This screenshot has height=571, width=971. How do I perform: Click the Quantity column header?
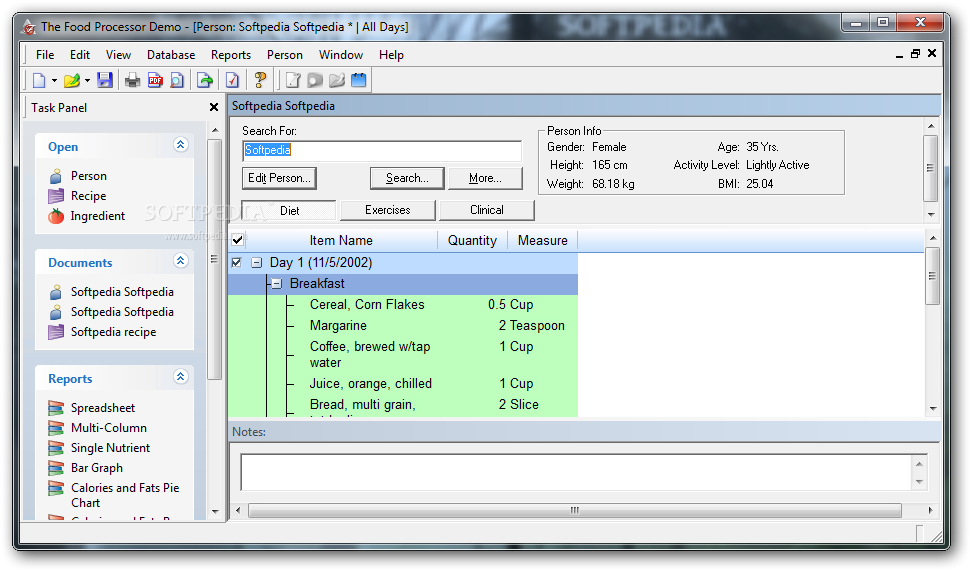pyautogui.click(x=472, y=240)
